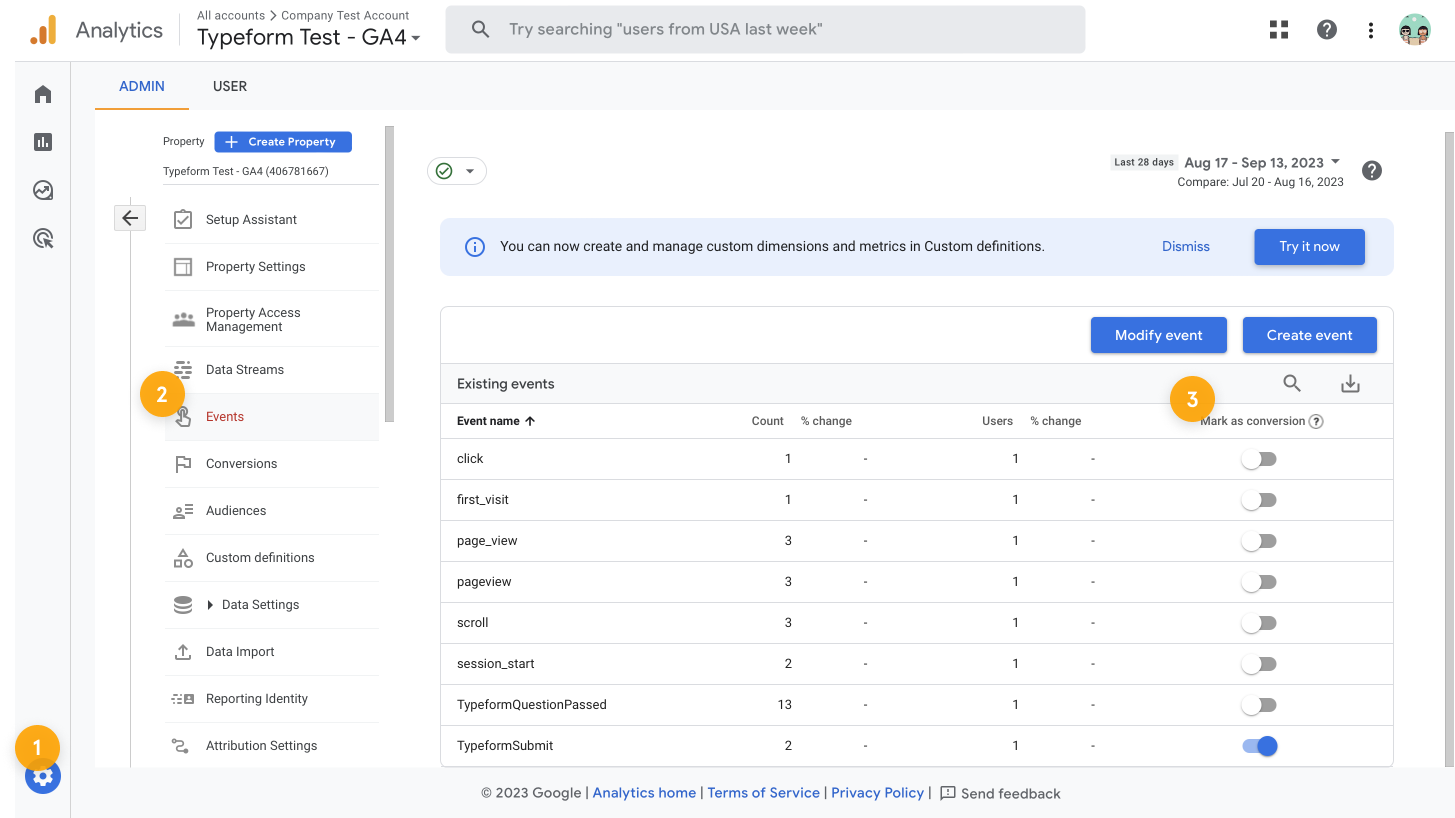Open the date range picker dropdown
Screen dimensions: 1455x818
1262,162
